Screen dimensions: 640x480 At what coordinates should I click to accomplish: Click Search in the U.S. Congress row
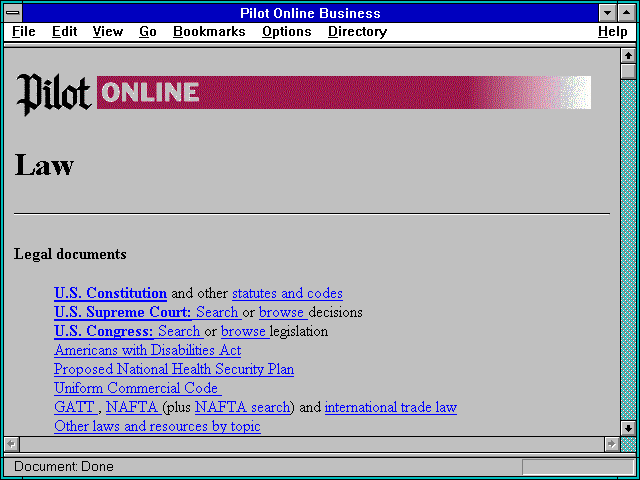[x=179, y=331]
